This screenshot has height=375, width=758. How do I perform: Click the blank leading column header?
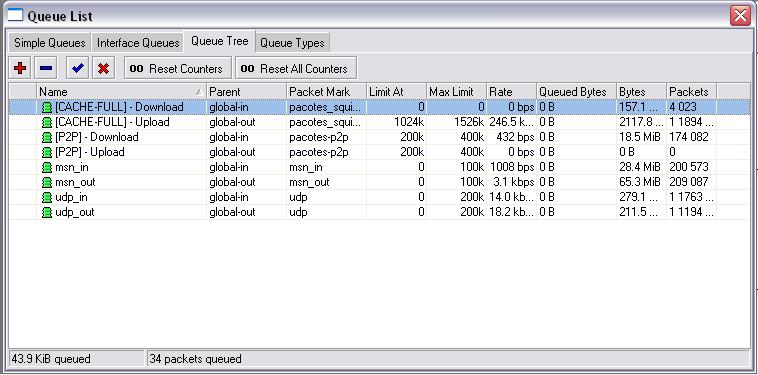23,91
